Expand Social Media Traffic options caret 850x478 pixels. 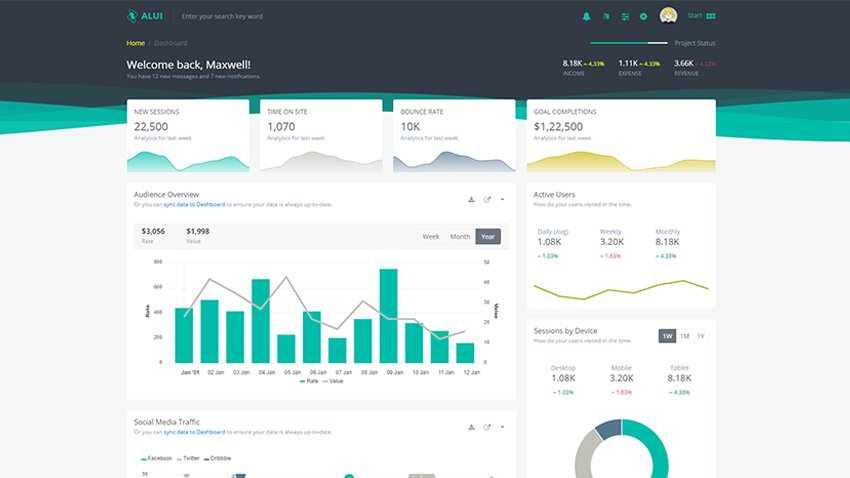503,427
